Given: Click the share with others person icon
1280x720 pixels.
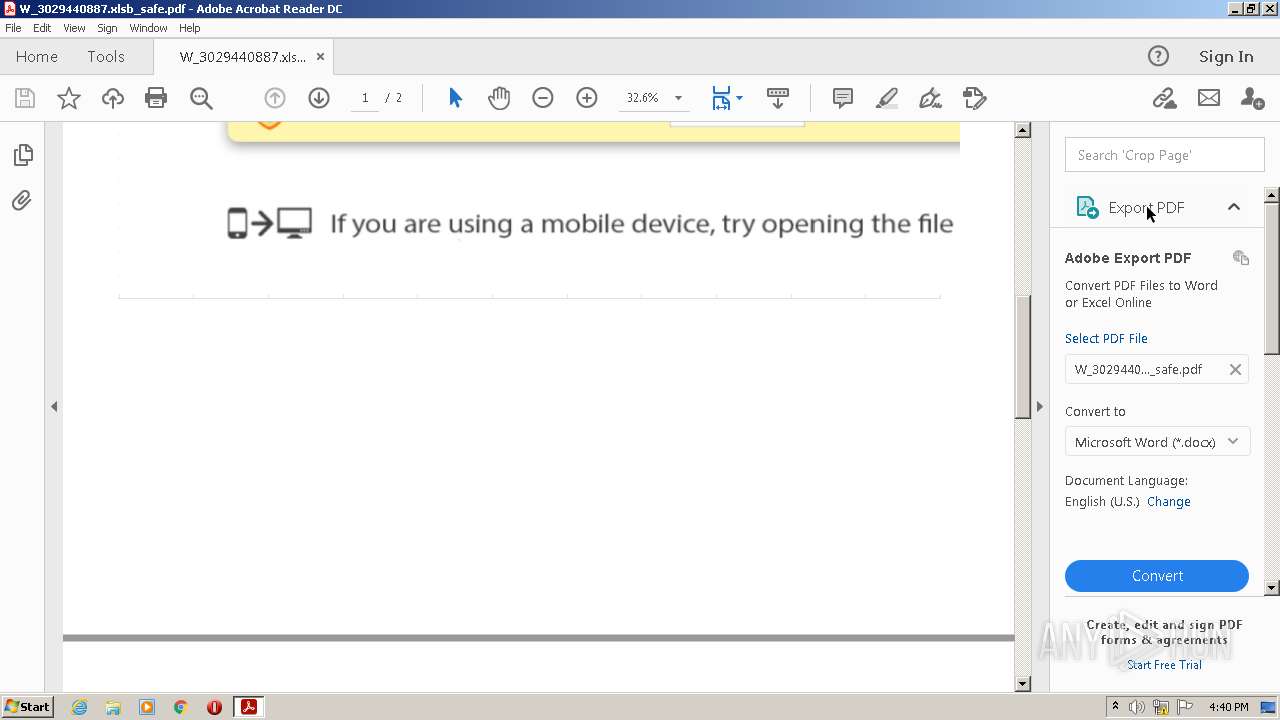Looking at the screenshot, I should (x=1252, y=98).
